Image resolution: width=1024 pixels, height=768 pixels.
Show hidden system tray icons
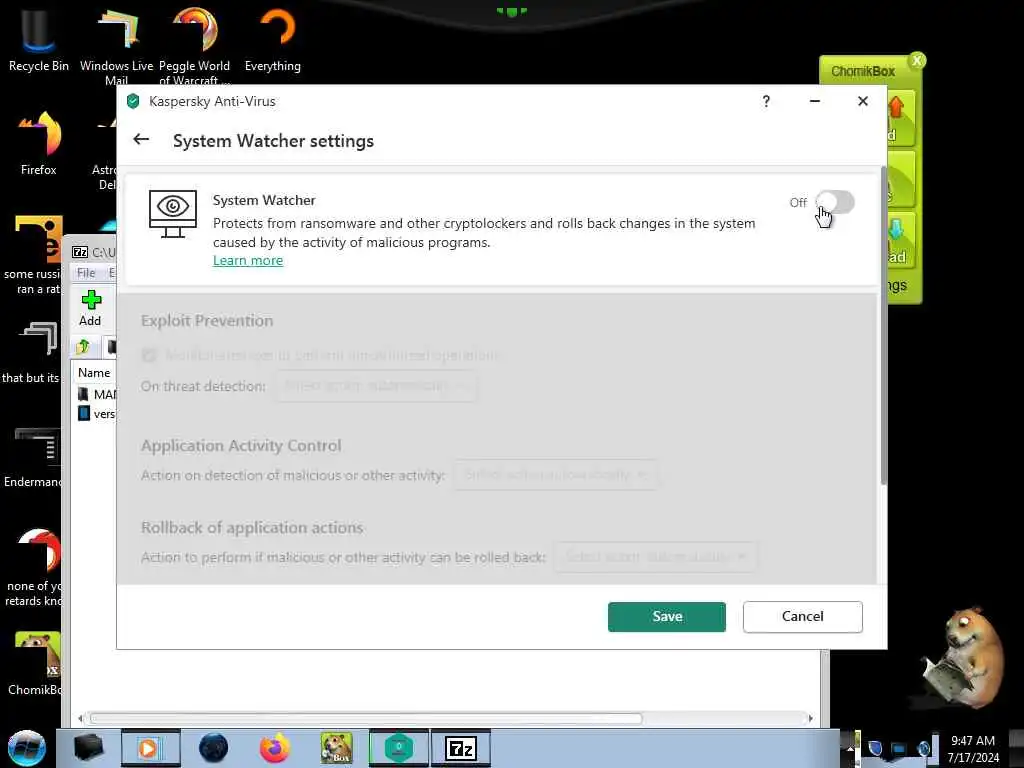point(850,748)
